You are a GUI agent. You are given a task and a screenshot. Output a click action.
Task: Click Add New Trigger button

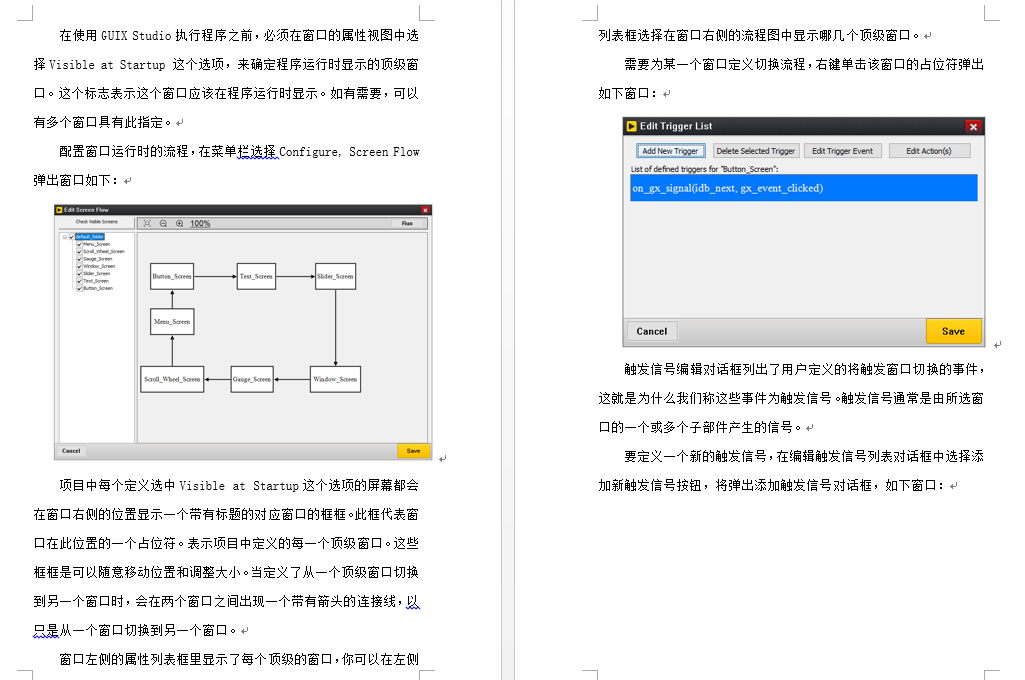click(x=671, y=151)
